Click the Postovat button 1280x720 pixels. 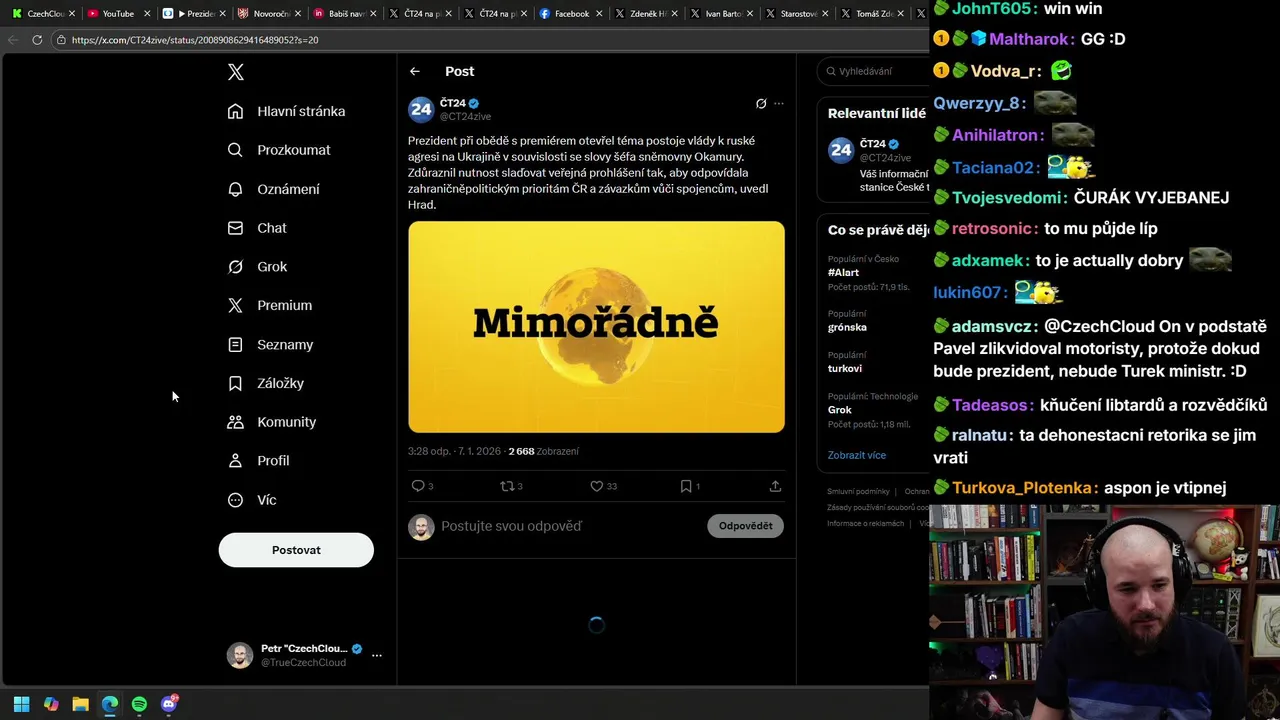pyautogui.click(x=296, y=550)
